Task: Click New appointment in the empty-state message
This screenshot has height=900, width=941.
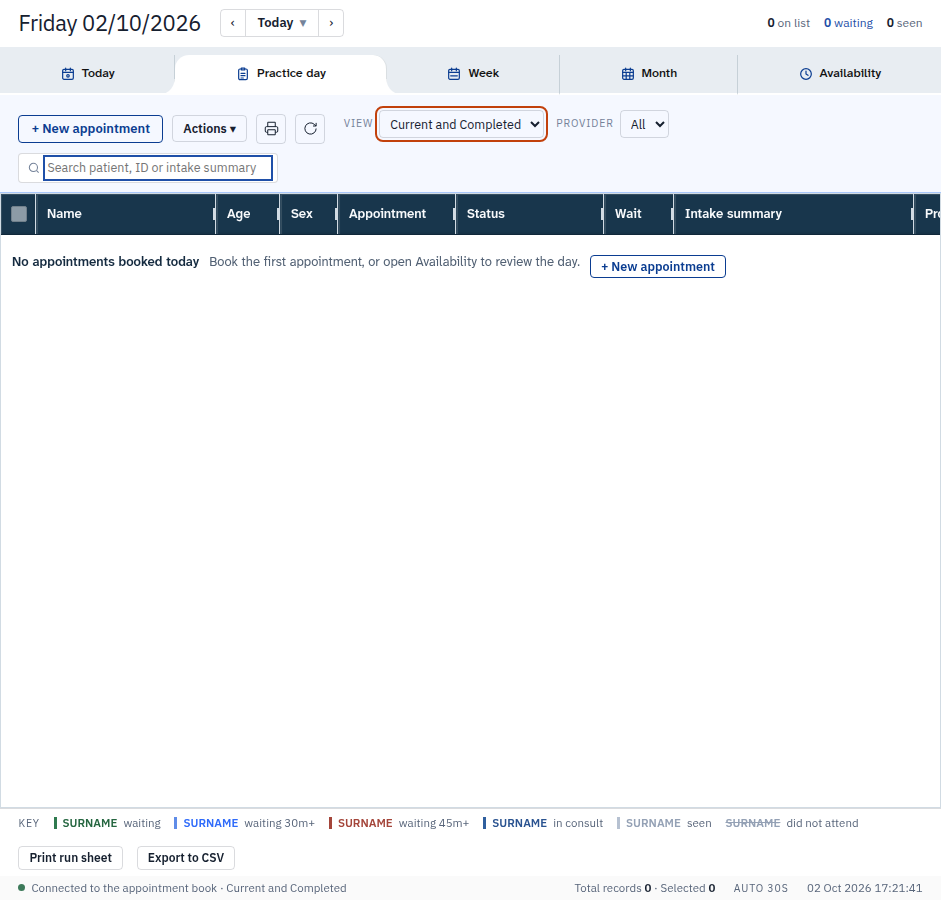Action: point(658,266)
